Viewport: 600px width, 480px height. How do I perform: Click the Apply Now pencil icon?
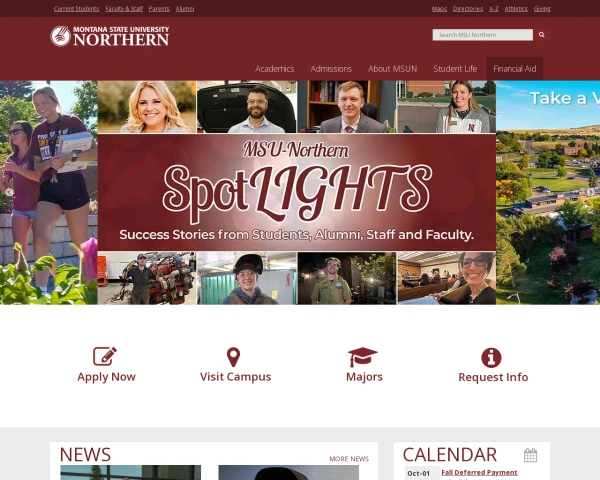[x=105, y=356]
